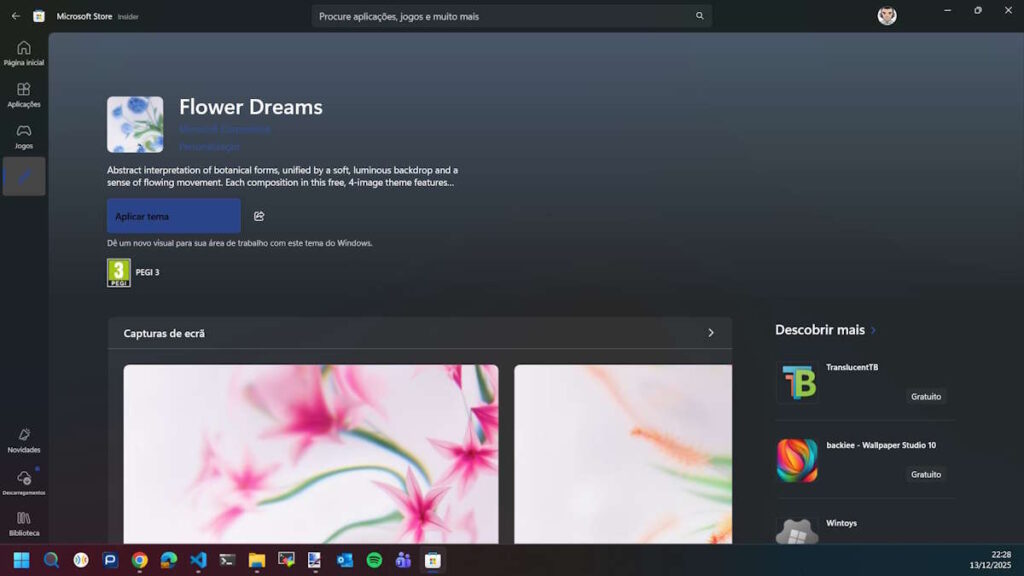This screenshot has height=576, width=1024.
Task: Open Página inicial in the sidebar
Action: [x=23, y=51]
